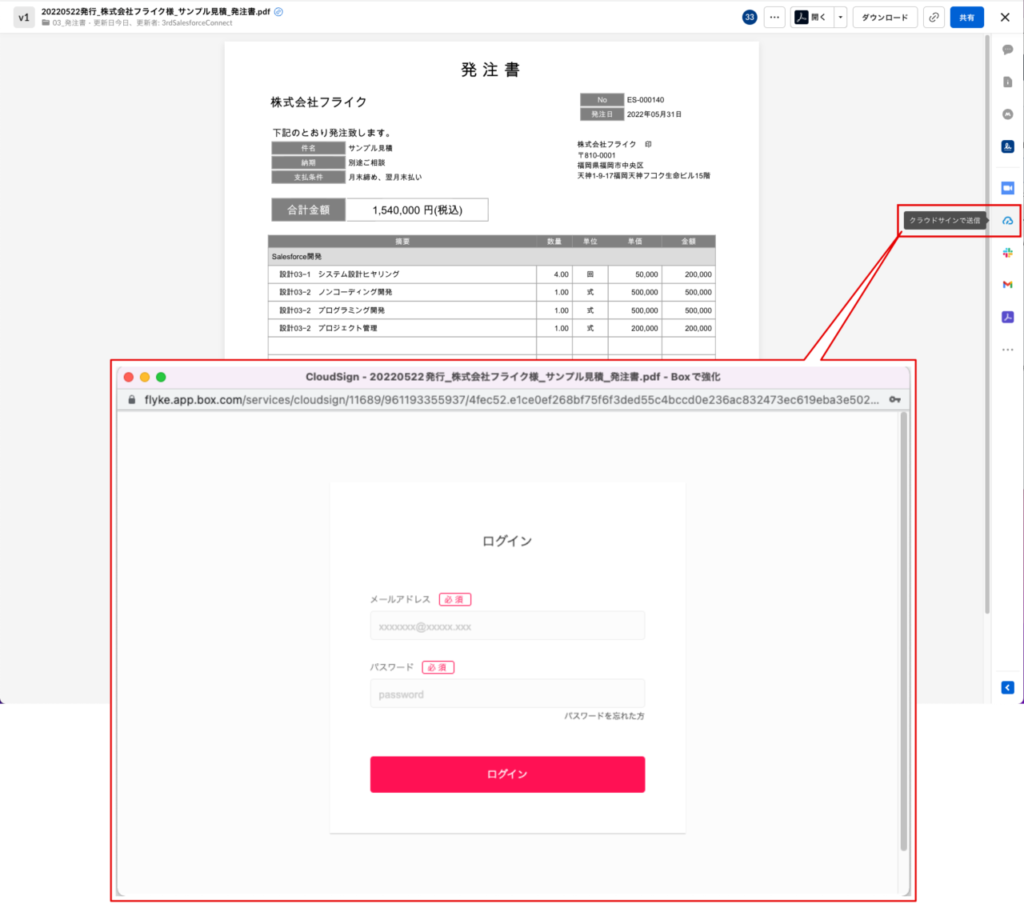Viewport: 1024px width, 908px height.
Task: Open the activity icon in Box sidebar
Action: [1008, 114]
